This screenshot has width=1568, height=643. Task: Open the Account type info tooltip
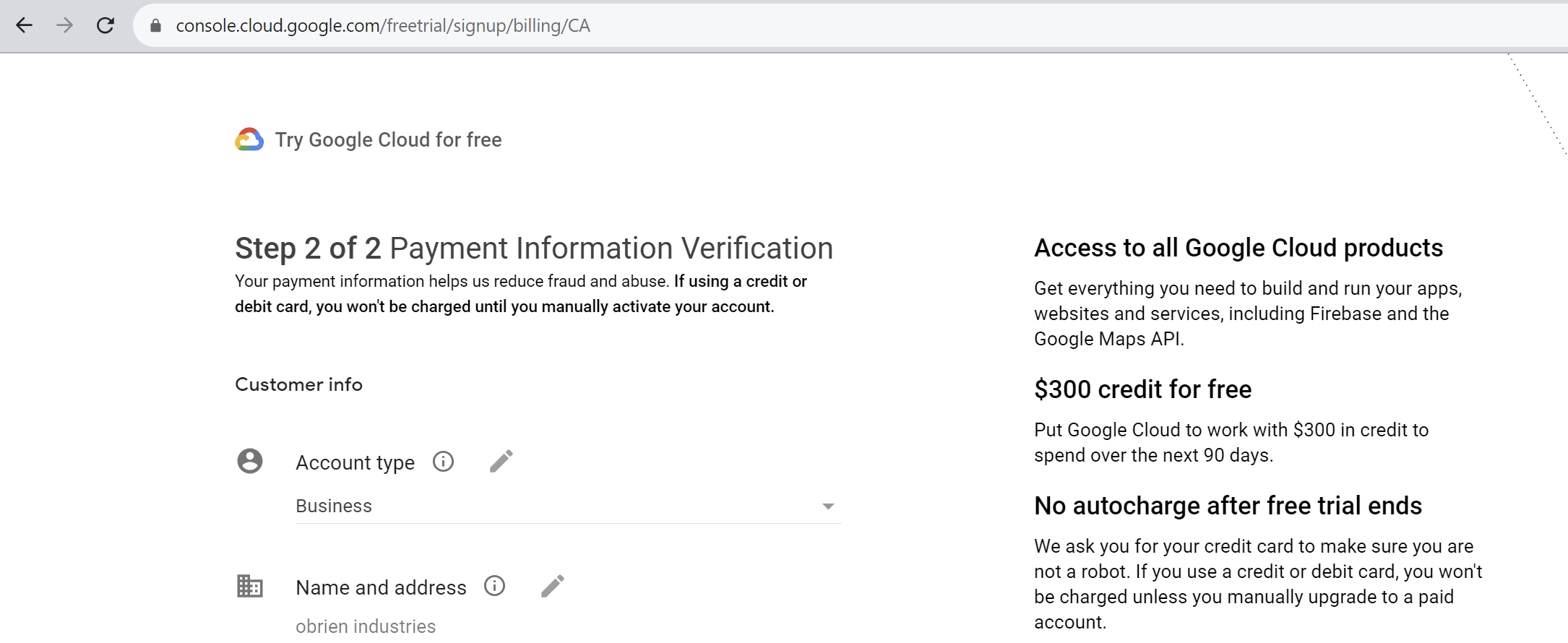click(444, 462)
